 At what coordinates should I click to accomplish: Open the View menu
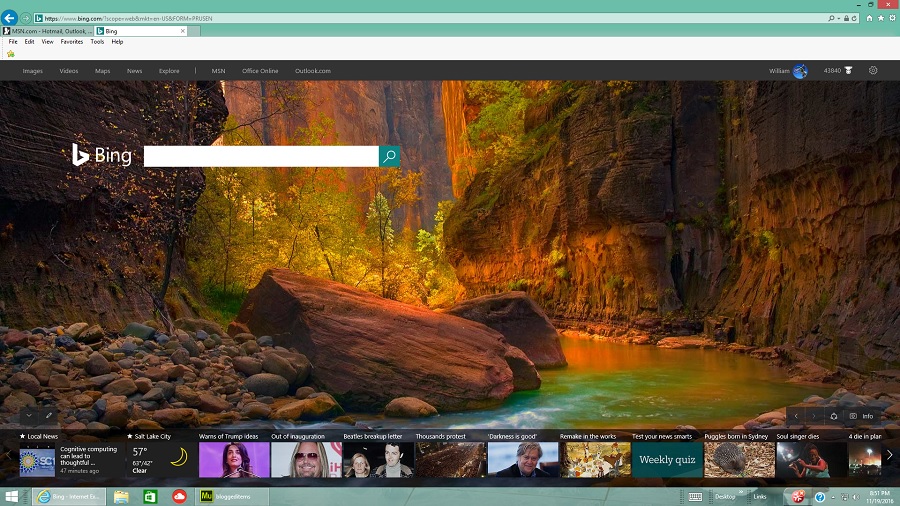pos(48,41)
